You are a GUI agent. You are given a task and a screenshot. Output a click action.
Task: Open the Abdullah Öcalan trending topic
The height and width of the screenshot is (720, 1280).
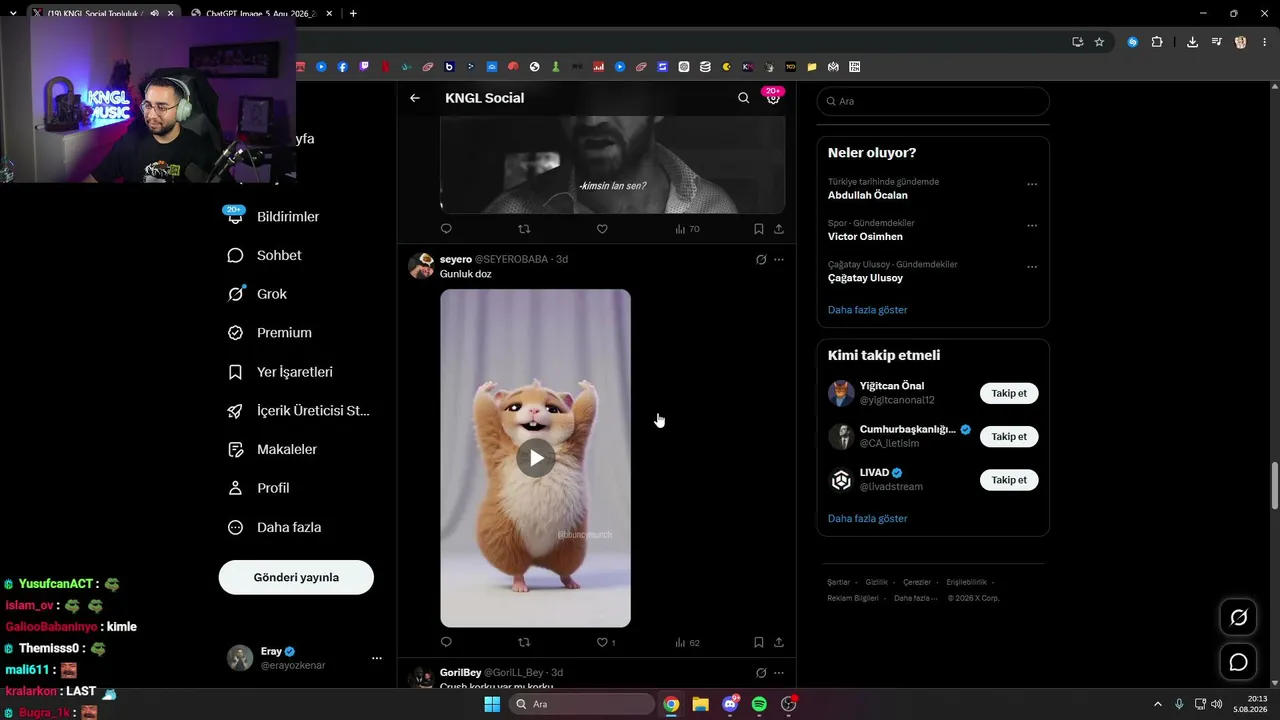point(868,196)
